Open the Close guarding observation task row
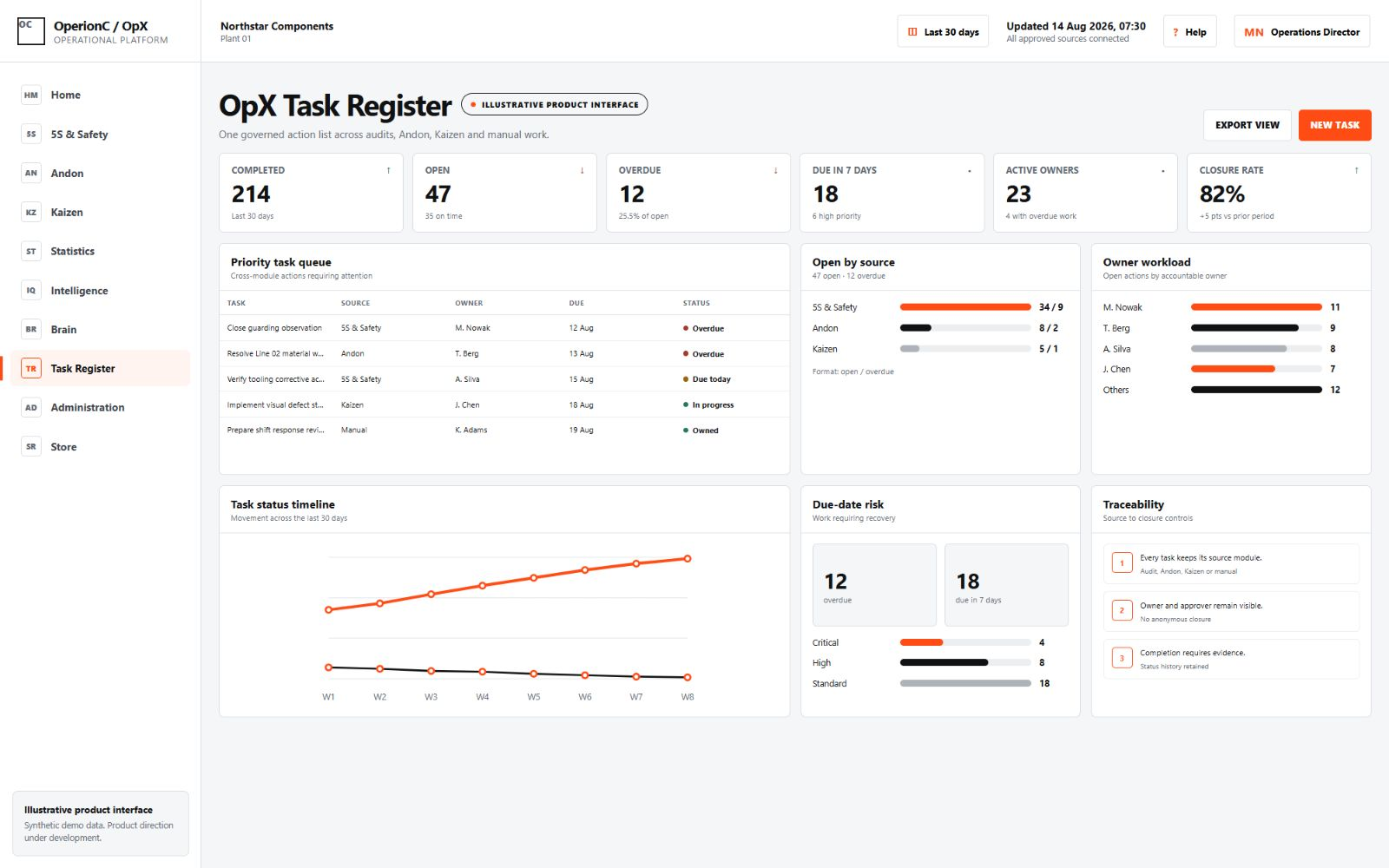The width and height of the screenshot is (1389, 868). (x=504, y=328)
